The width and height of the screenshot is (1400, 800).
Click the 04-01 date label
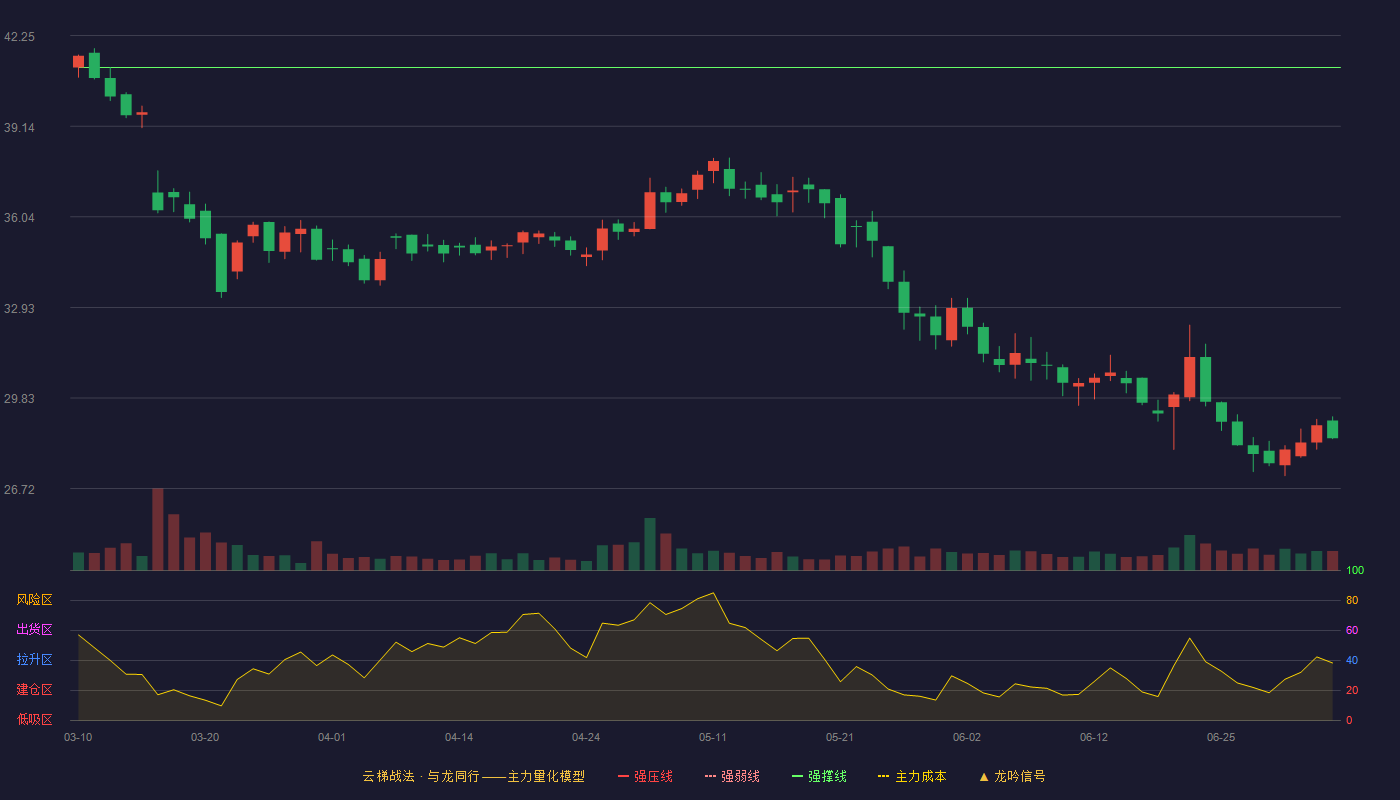tap(332, 737)
